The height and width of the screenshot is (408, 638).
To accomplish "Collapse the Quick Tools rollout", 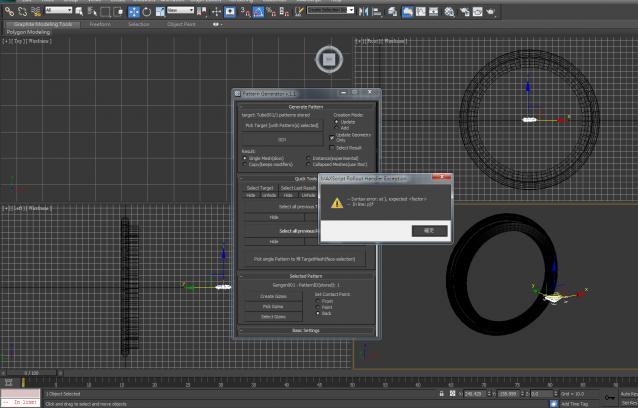I will [306, 179].
